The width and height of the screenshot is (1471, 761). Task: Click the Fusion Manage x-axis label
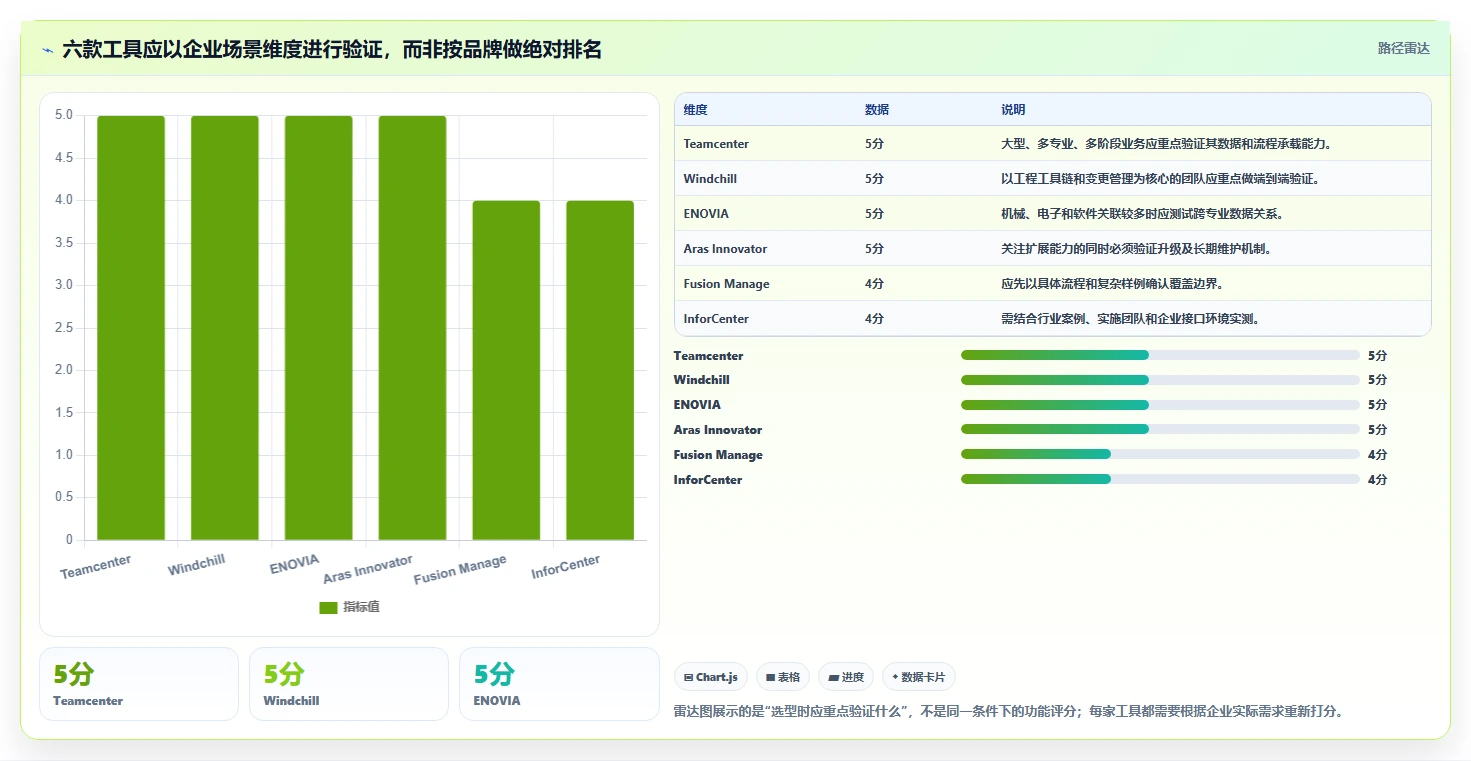pos(460,569)
